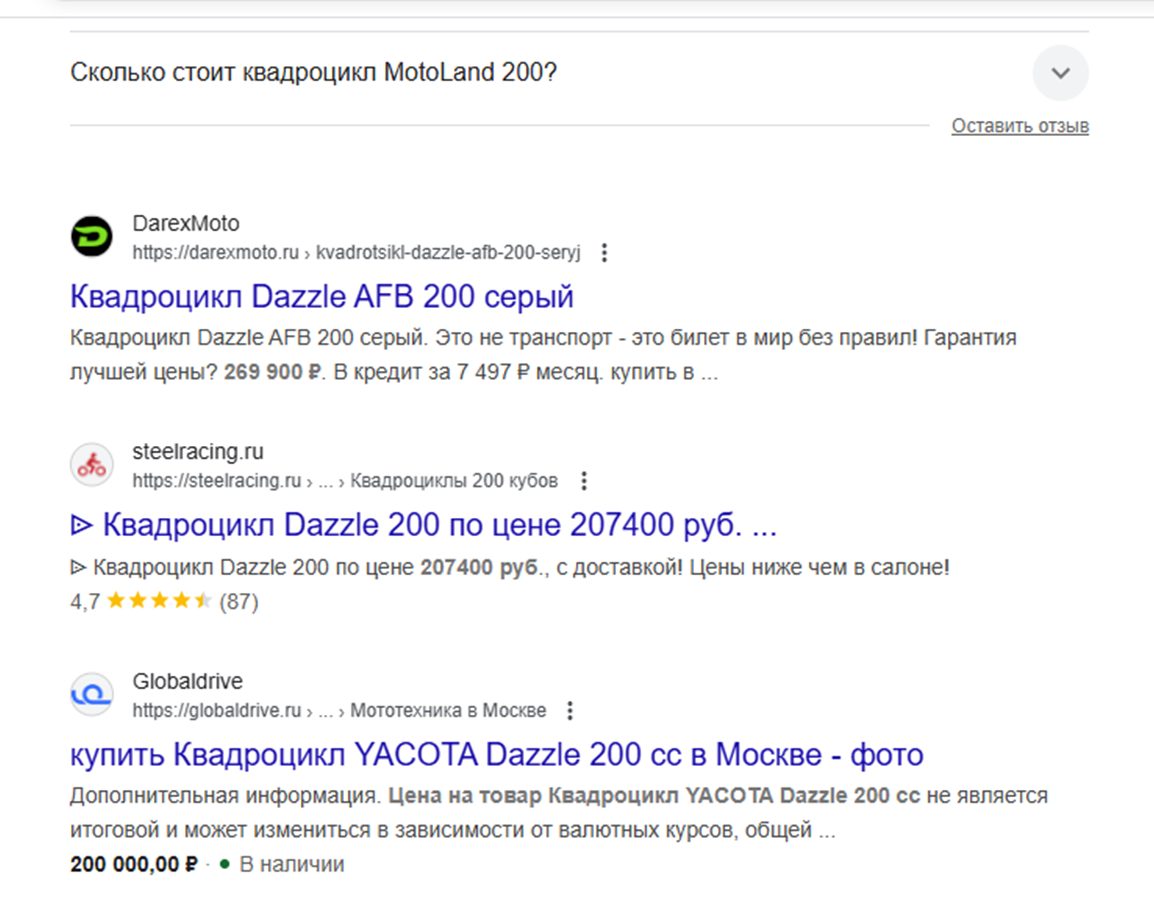Open the YACOTA Dazzle 200 cc Moscow result

click(496, 754)
